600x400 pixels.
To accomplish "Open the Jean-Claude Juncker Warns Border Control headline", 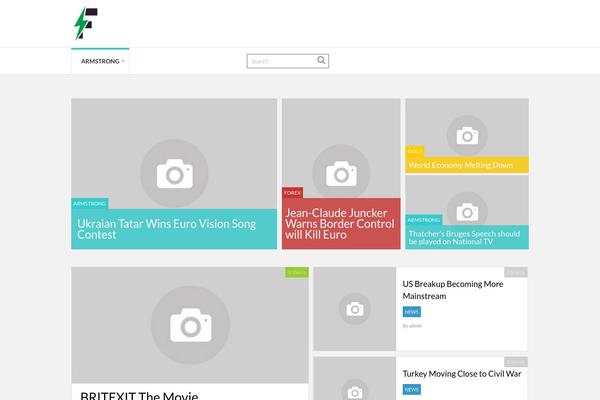I will tap(339, 224).
